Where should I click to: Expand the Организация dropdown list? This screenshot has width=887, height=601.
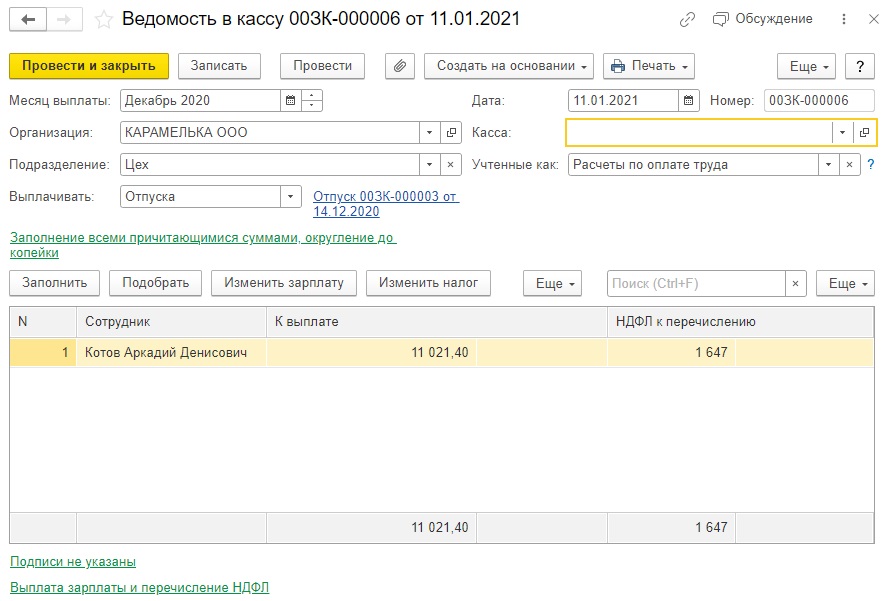pyautogui.click(x=429, y=132)
